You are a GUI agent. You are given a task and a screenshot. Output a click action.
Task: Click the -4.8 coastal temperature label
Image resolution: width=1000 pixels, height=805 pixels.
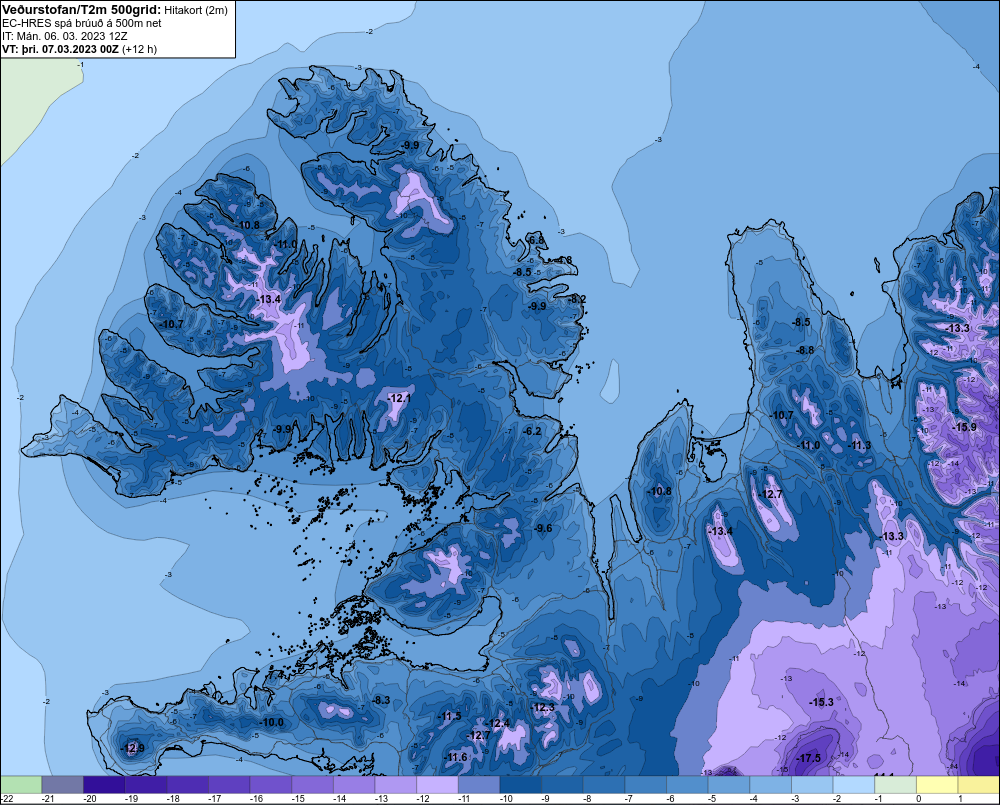(x=563, y=260)
